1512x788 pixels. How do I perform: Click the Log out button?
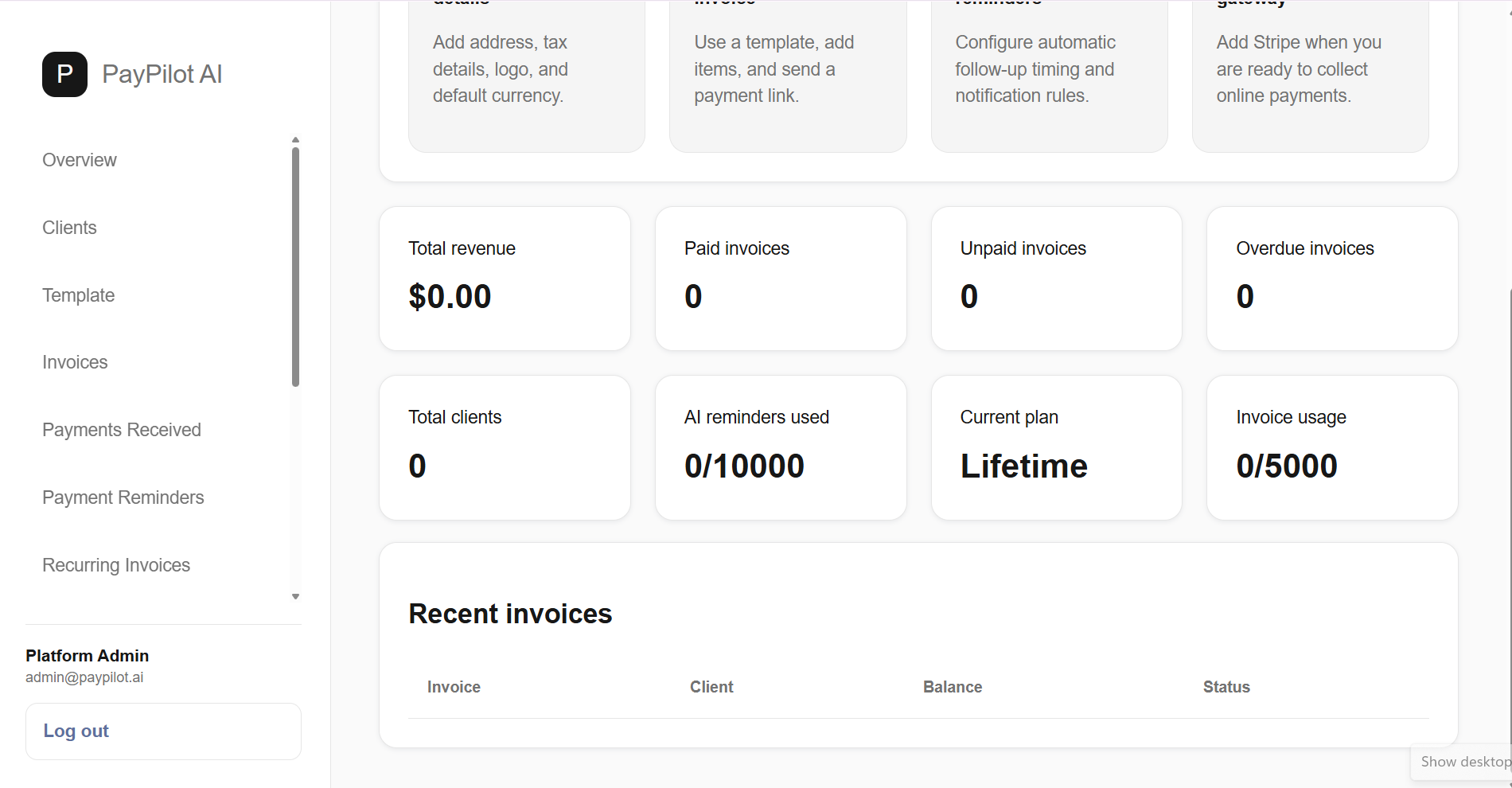click(x=163, y=731)
